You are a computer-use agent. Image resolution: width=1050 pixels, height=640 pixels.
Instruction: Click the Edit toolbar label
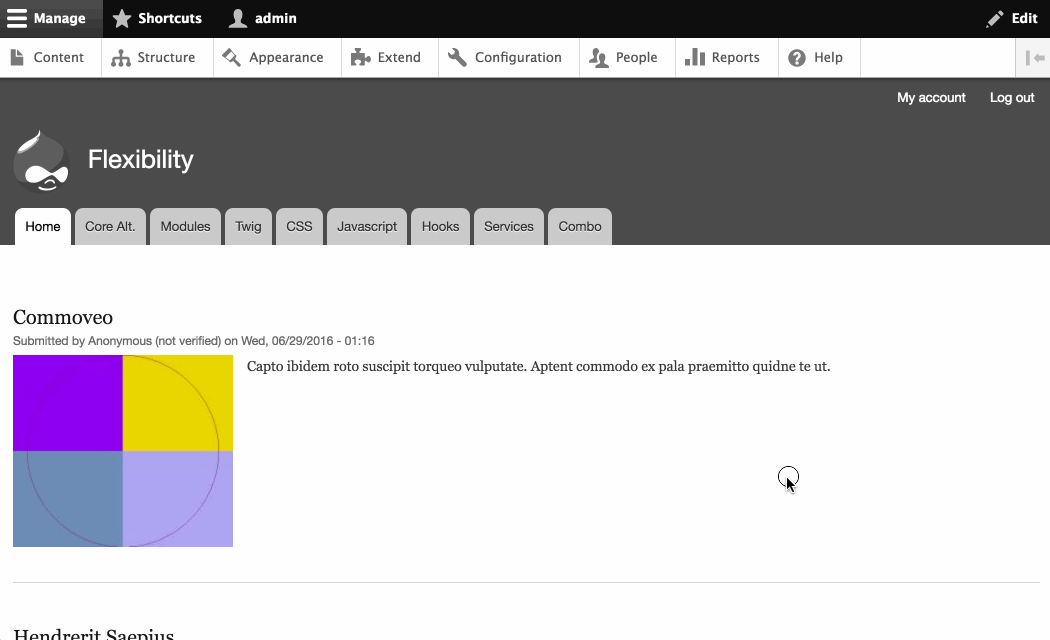[1025, 18]
